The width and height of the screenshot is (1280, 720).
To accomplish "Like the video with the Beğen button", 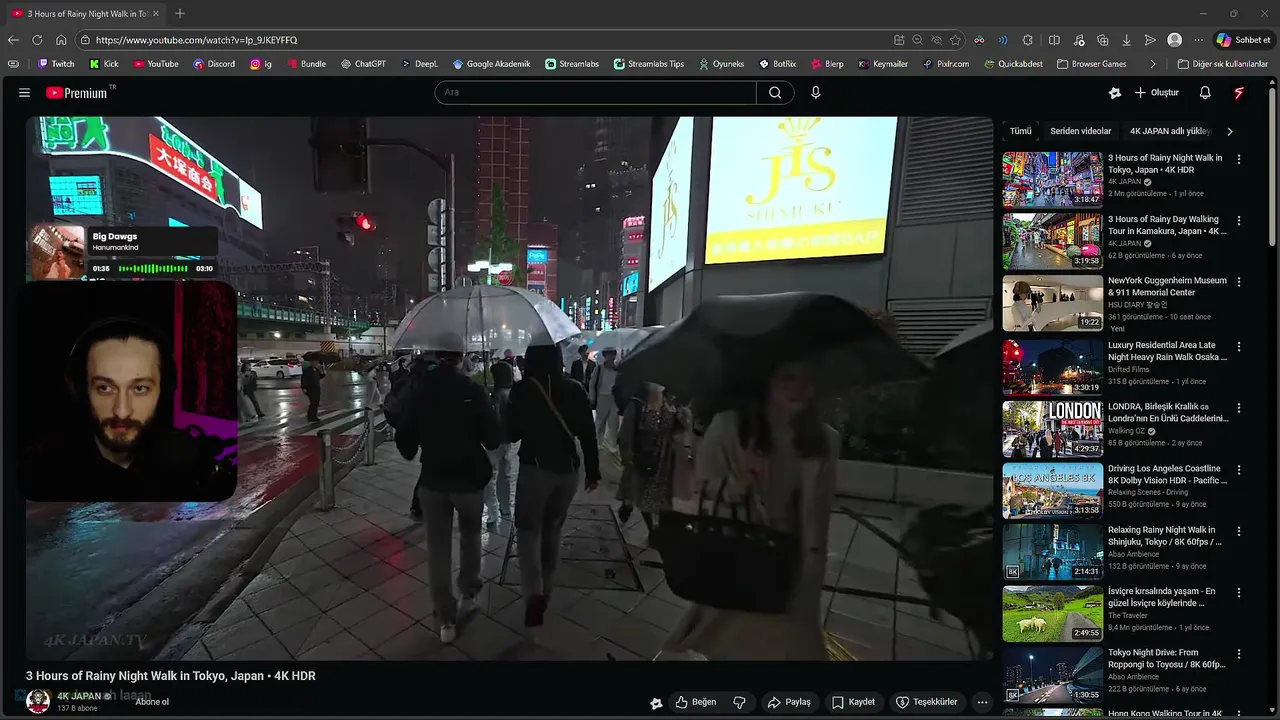I will click(x=696, y=702).
